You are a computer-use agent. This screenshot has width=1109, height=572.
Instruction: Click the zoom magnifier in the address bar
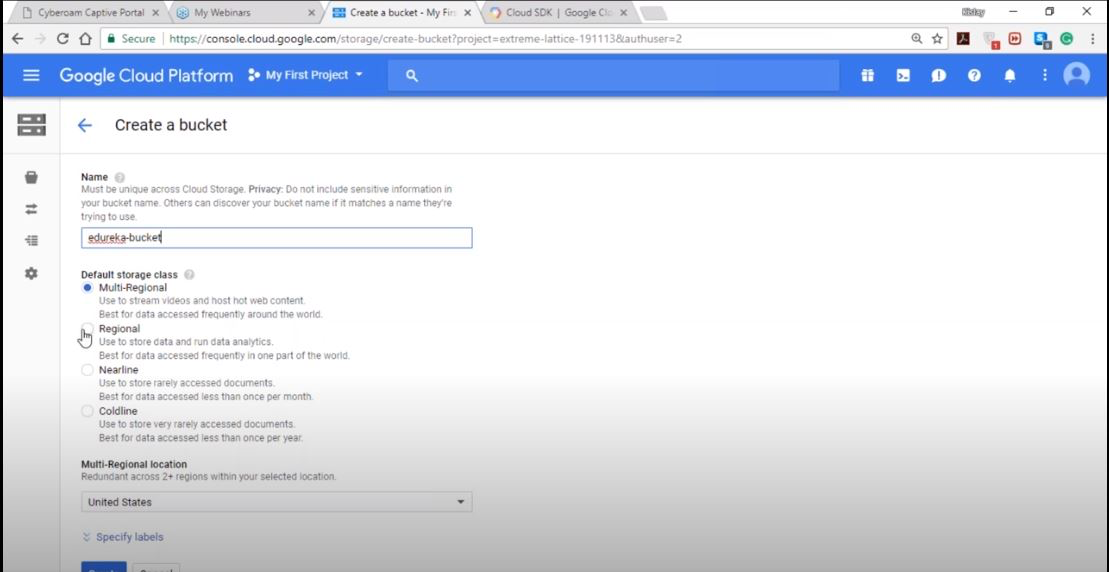coord(917,39)
